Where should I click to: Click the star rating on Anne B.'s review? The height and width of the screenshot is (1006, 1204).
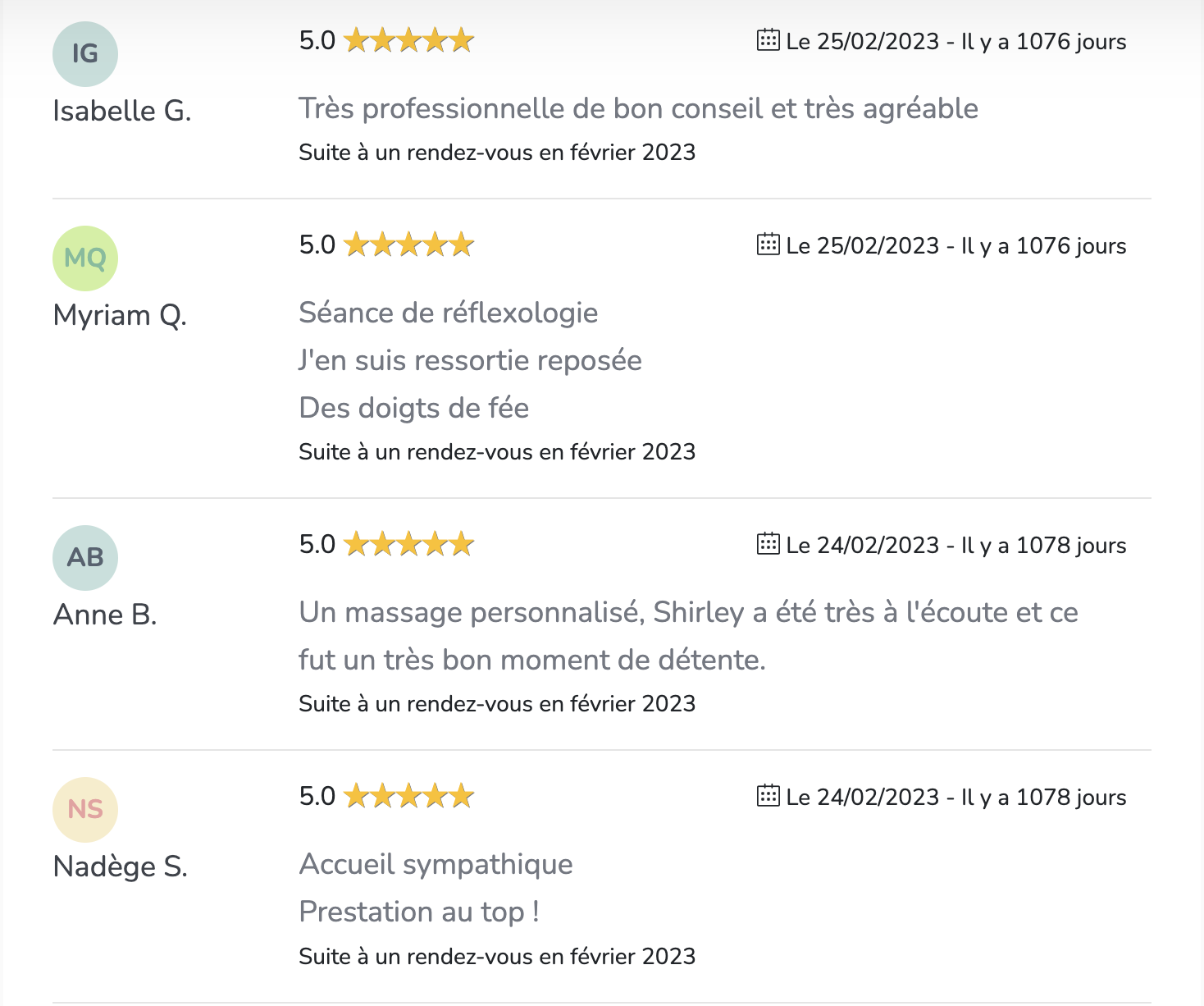coord(408,544)
